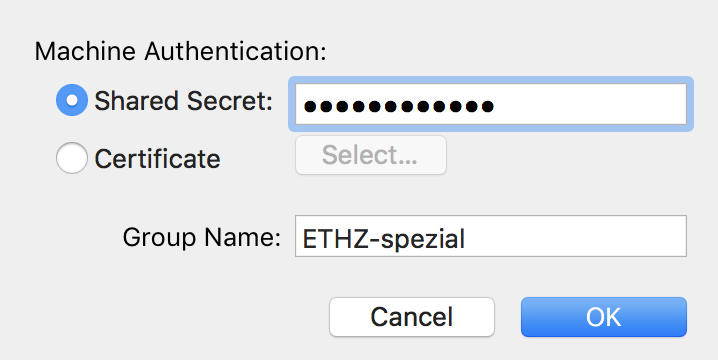Click the "Shared Secret:" text label
This screenshot has width=718, height=360.
184,101
